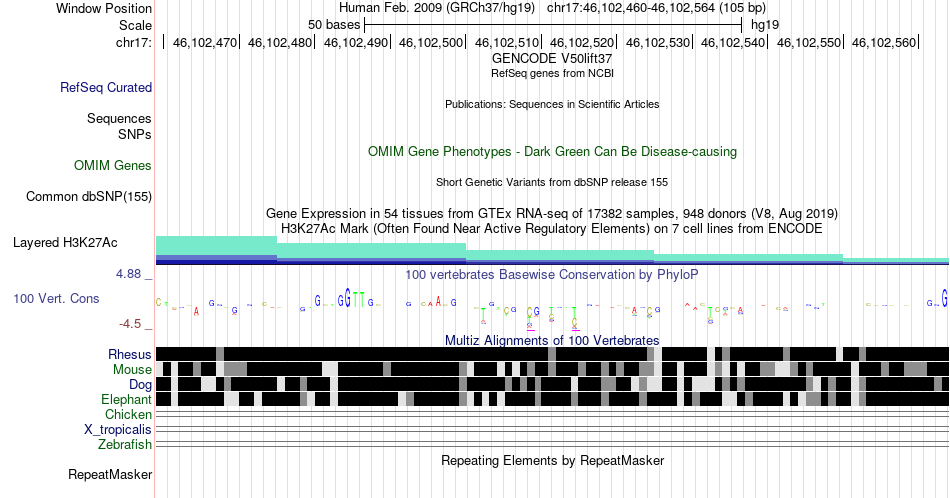Click the Chicken alignment row label
The image size is (950, 498).
click(x=128, y=414)
